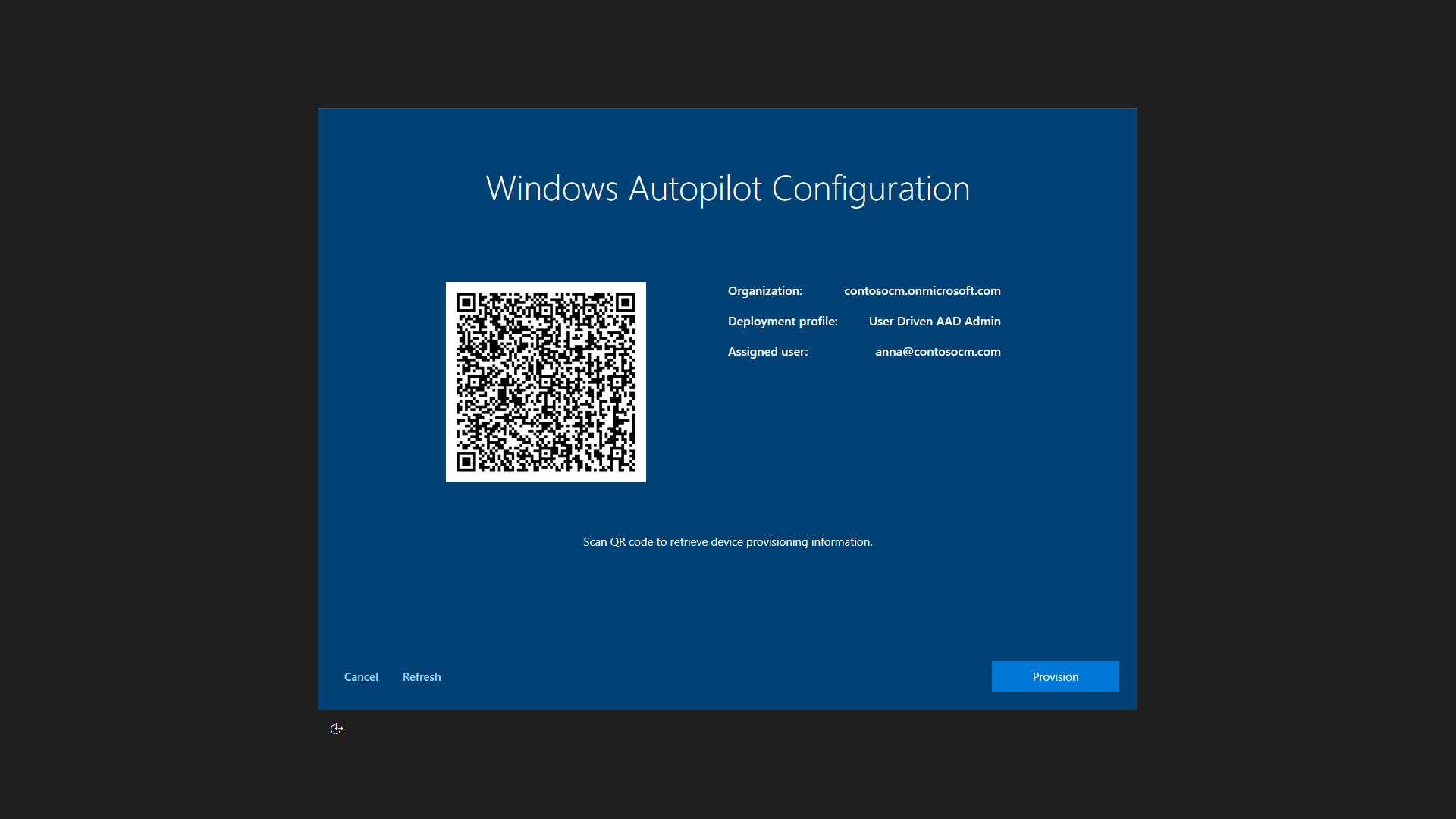Click the power/restart icon bottom-left

click(337, 729)
